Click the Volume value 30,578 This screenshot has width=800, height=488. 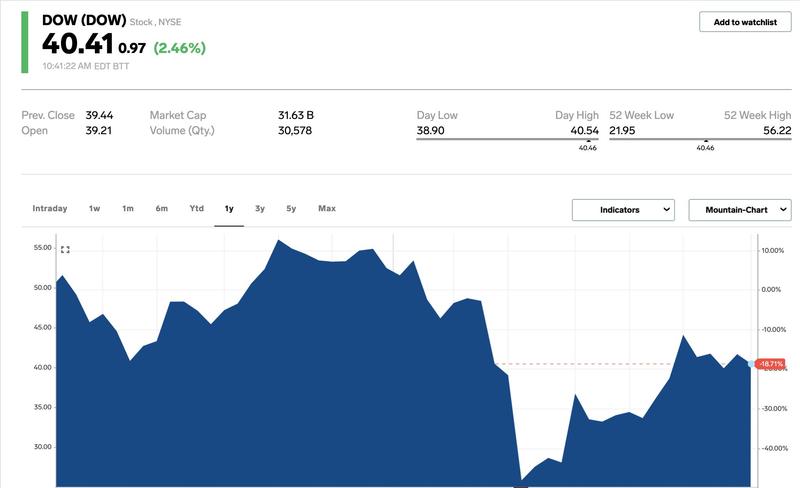click(x=295, y=131)
